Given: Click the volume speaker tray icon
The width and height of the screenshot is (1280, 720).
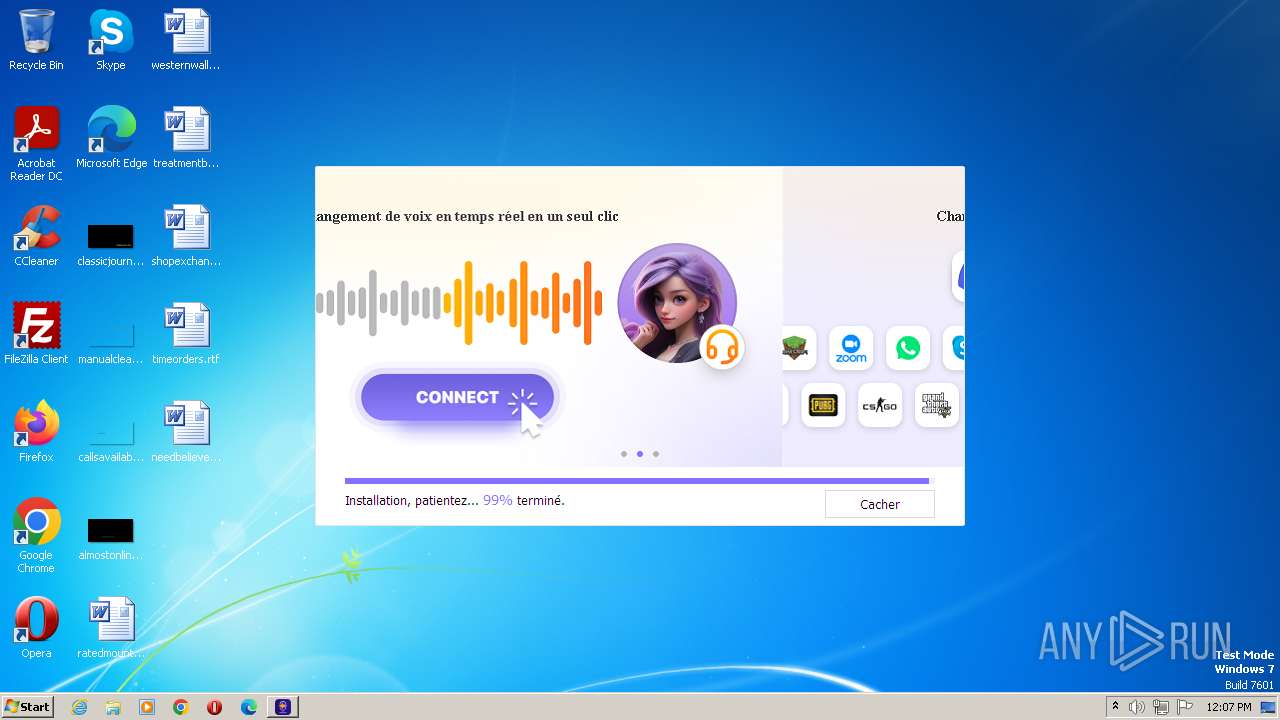Looking at the screenshot, I should point(1137,707).
